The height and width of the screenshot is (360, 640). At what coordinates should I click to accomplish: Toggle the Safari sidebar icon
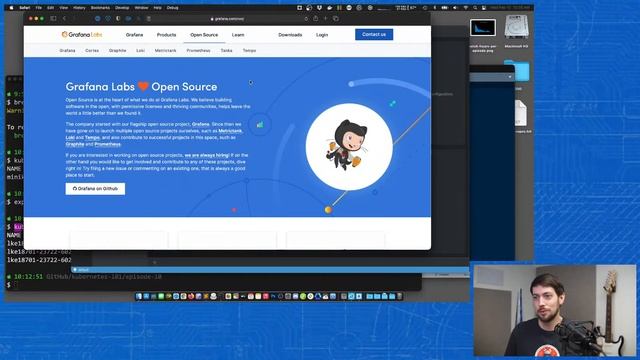click(x=53, y=18)
